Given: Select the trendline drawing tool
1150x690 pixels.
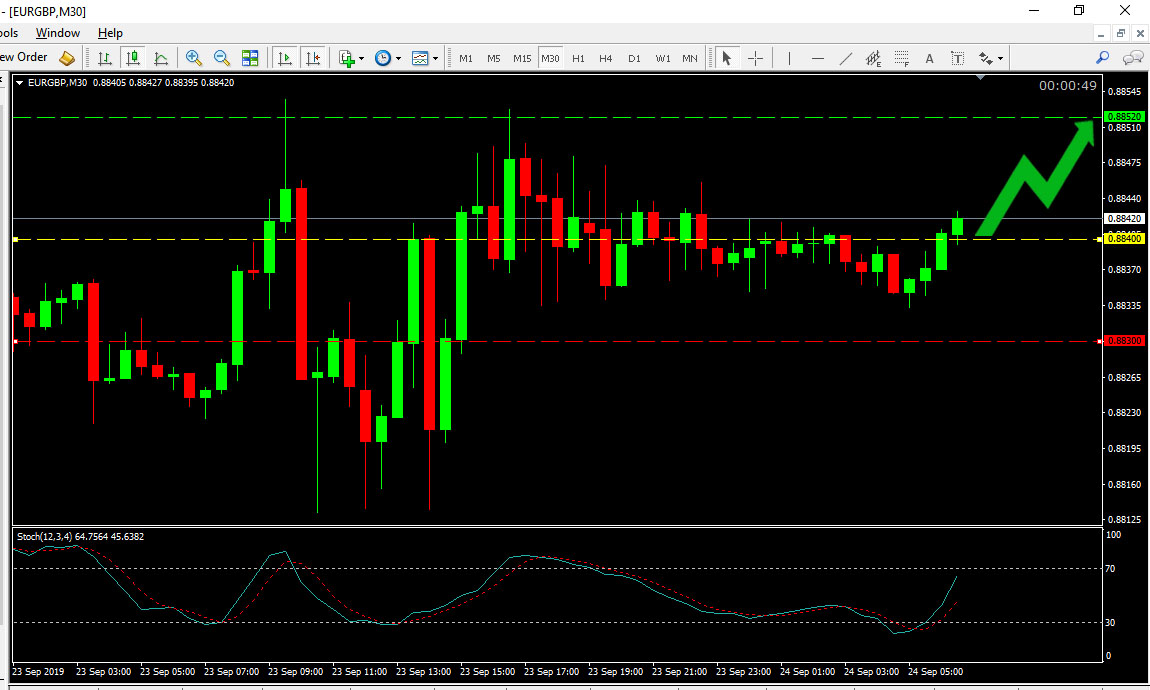Looking at the screenshot, I should [x=846, y=58].
